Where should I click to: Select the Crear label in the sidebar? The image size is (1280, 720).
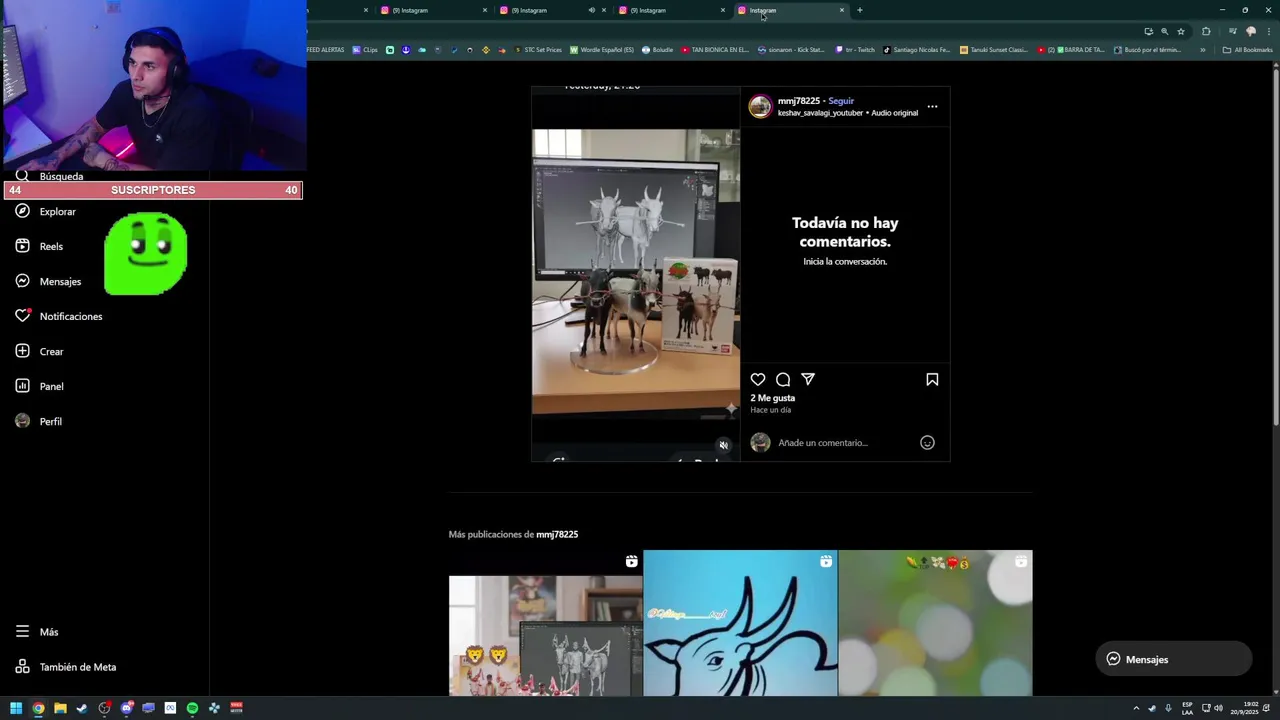coord(51,351)
